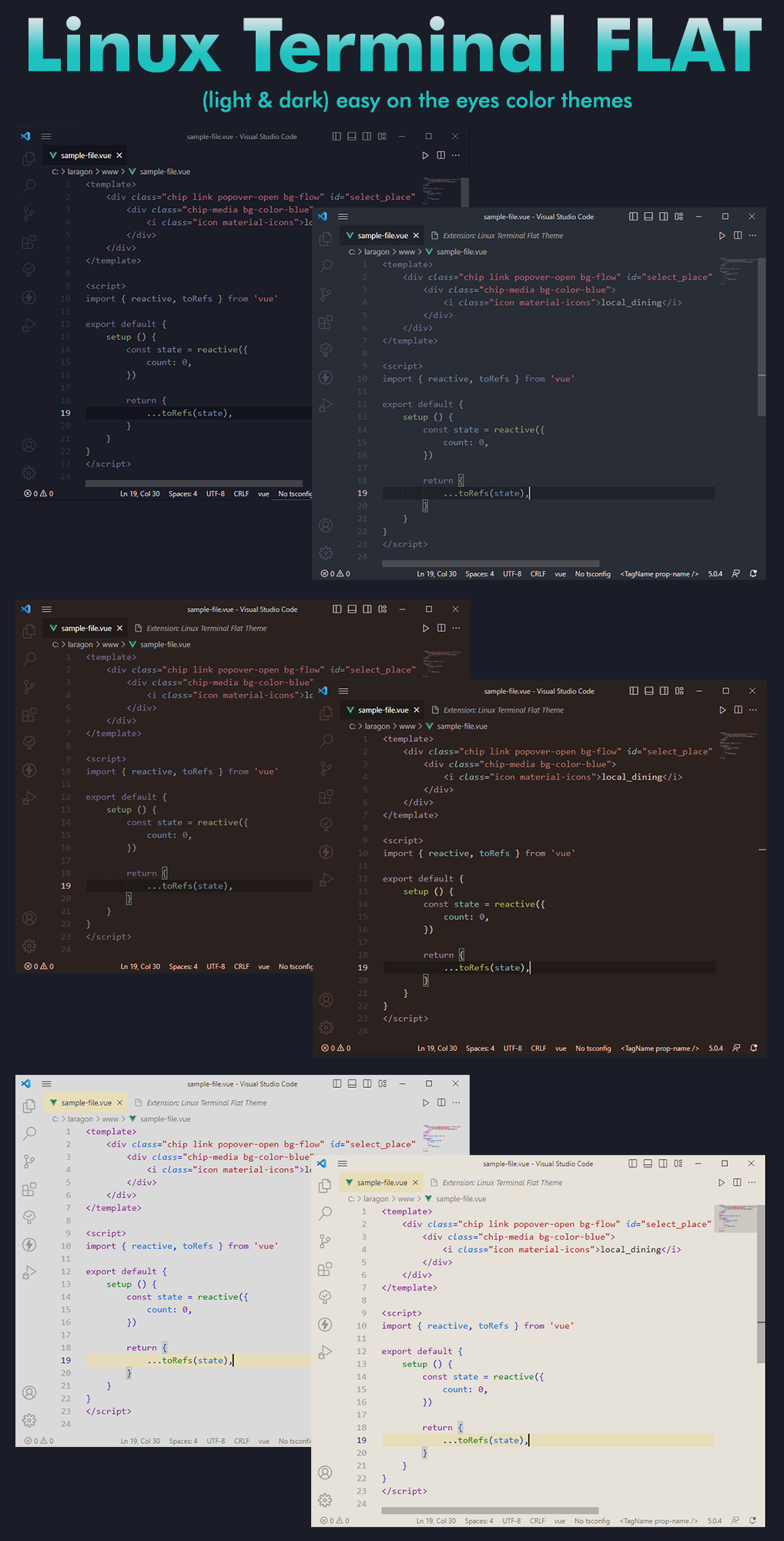This screenshot has height=1541, width=784.
Task: Expand laragon breadcrumb in dark-blue front window
Action: (x=377, y=252)
